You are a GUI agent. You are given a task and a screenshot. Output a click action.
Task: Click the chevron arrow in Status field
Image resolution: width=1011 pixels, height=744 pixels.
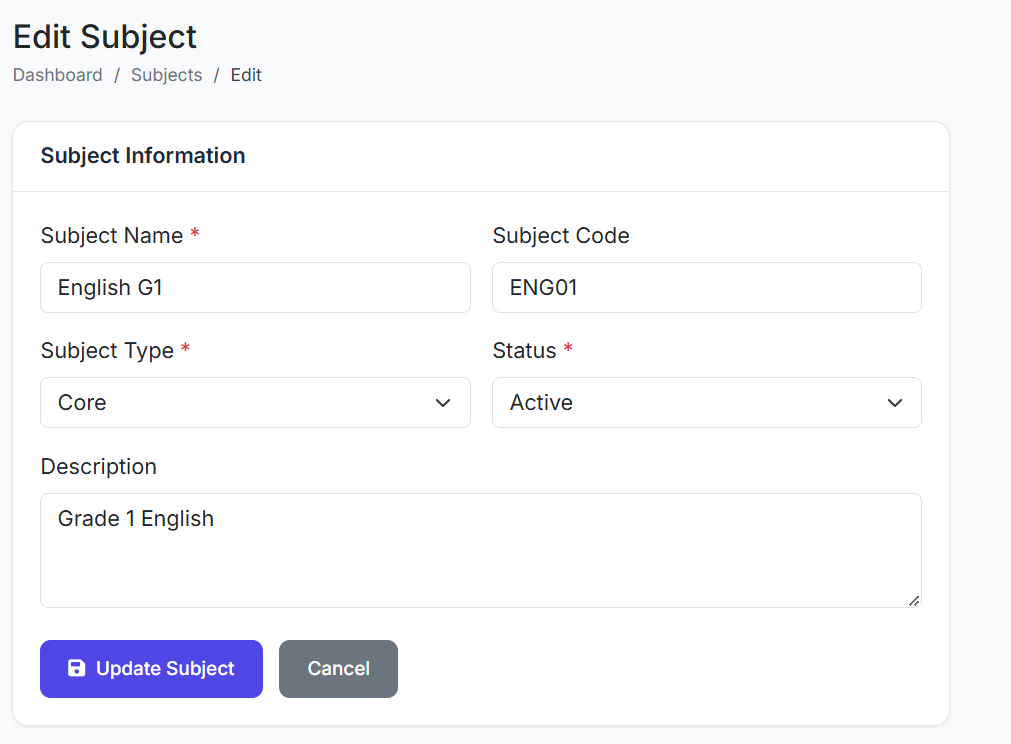(x=895, y=403)
